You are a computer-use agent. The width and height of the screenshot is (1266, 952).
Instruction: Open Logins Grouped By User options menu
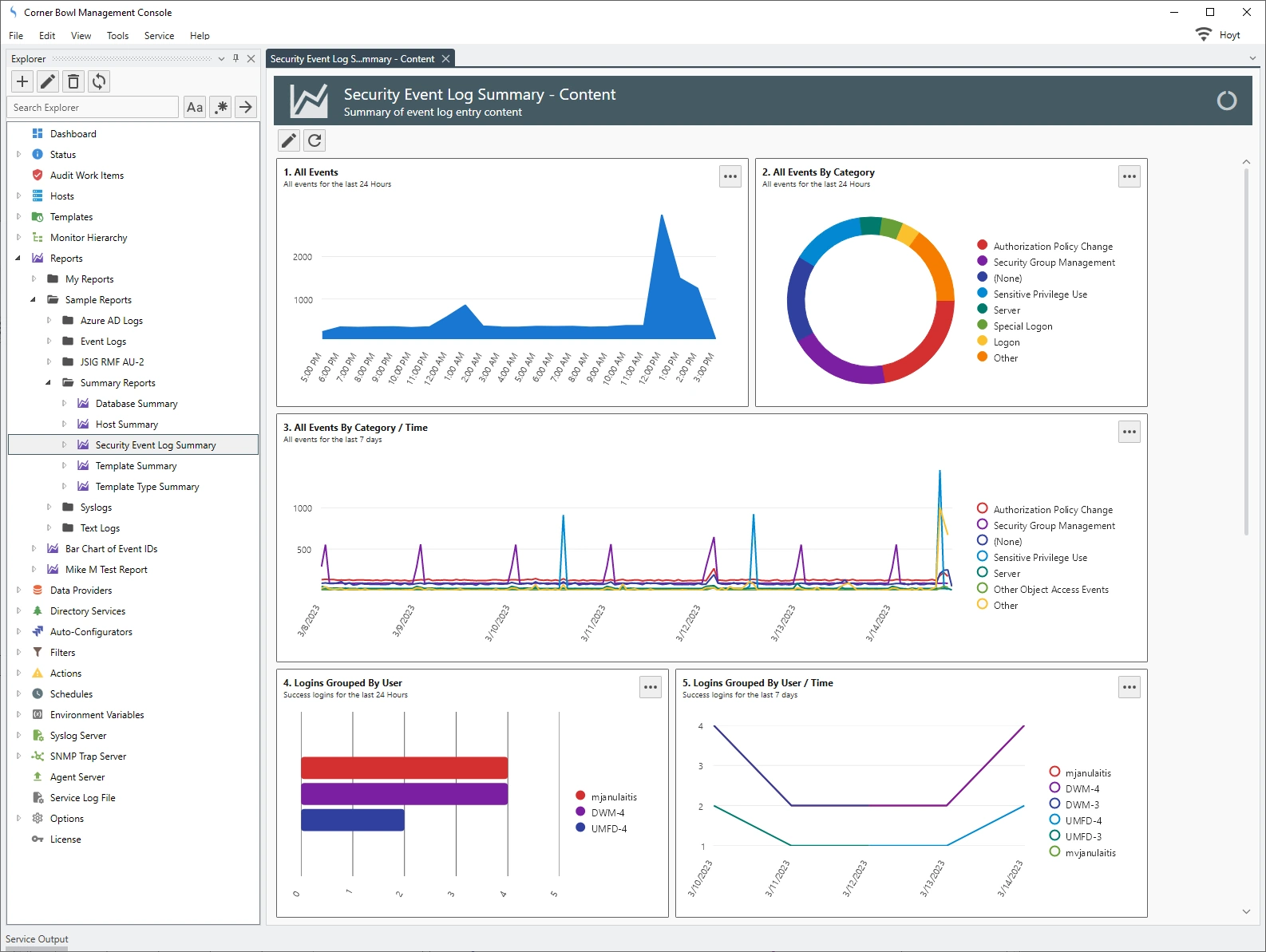pos(651,687)
